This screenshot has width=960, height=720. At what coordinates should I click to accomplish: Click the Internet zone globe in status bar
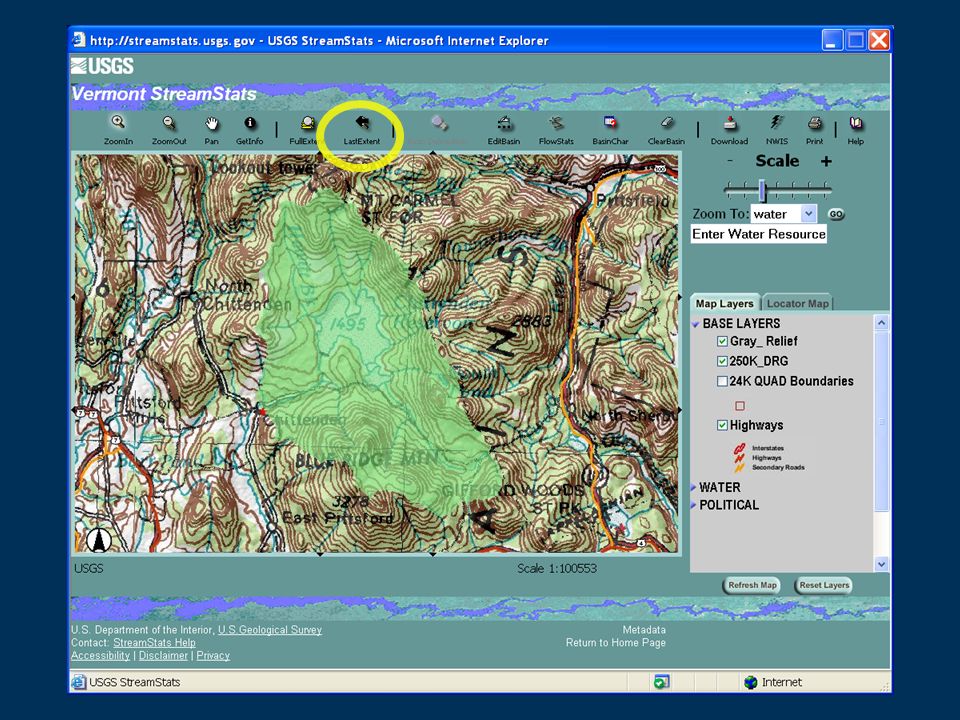pyautogui.click(x=751, y=682)
